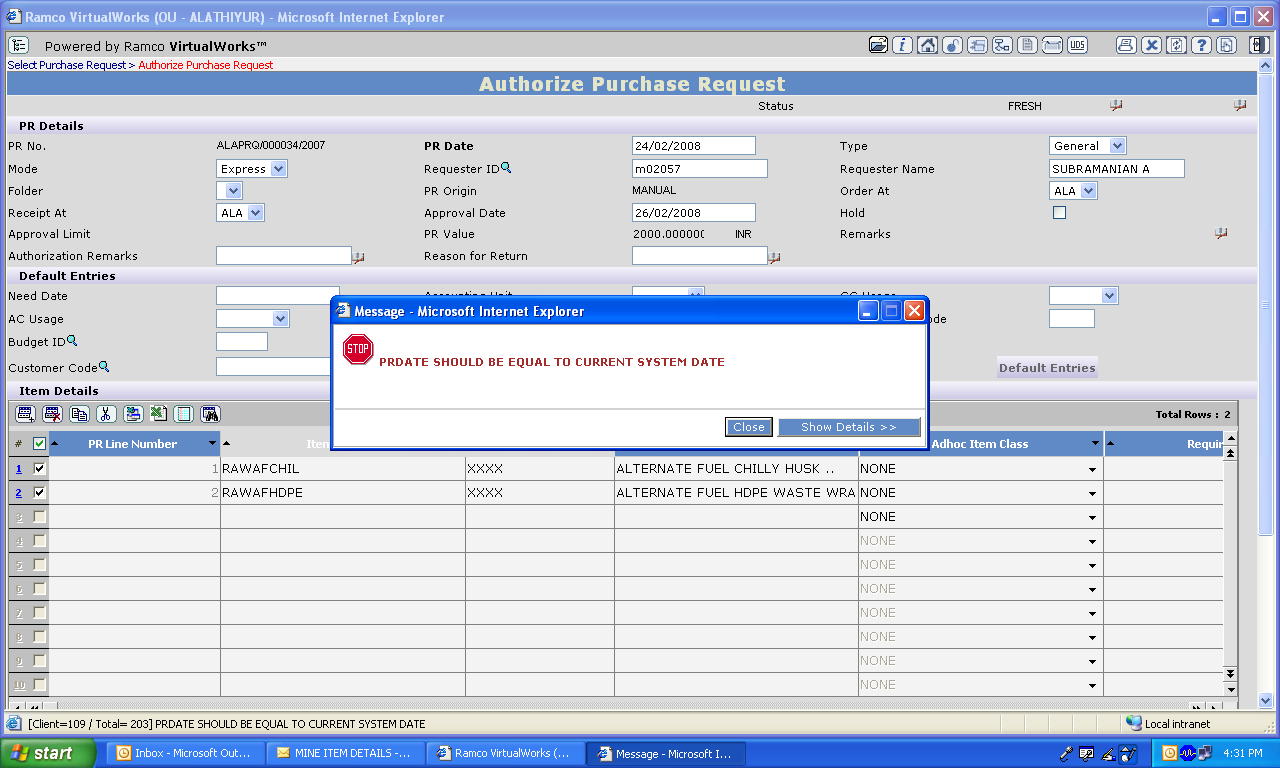The width and height of the screenshot is (1280, 768).
Task: Open Adhoc Item Class dropdown for RAWAFCHIL row
Action: [x=1091, y=469]
